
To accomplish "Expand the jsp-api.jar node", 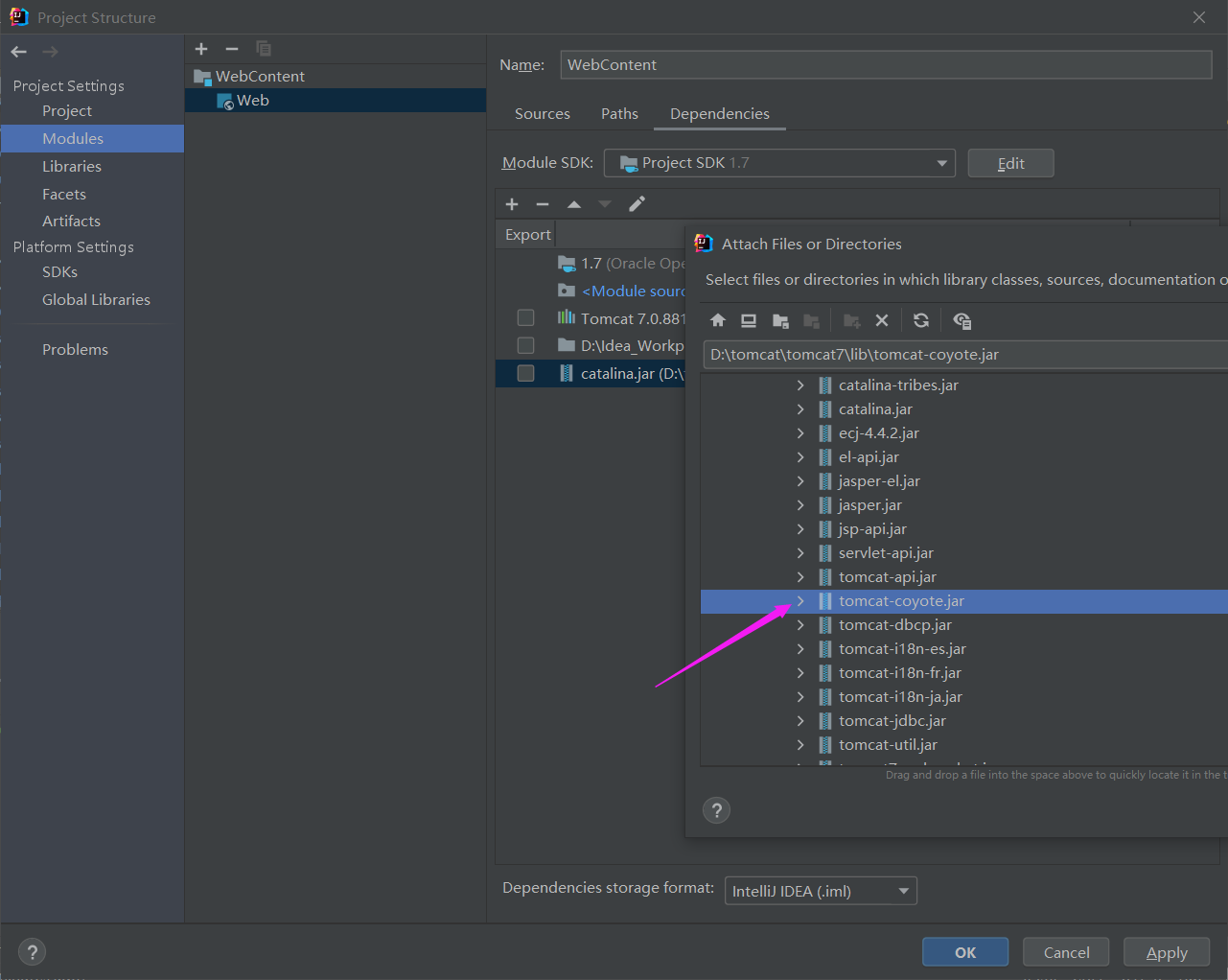I will [x=800, y=529].
